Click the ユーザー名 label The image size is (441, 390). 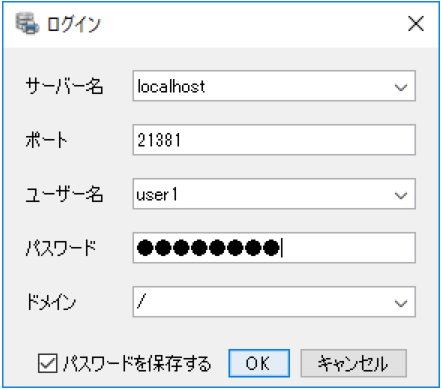click(64, 194)
